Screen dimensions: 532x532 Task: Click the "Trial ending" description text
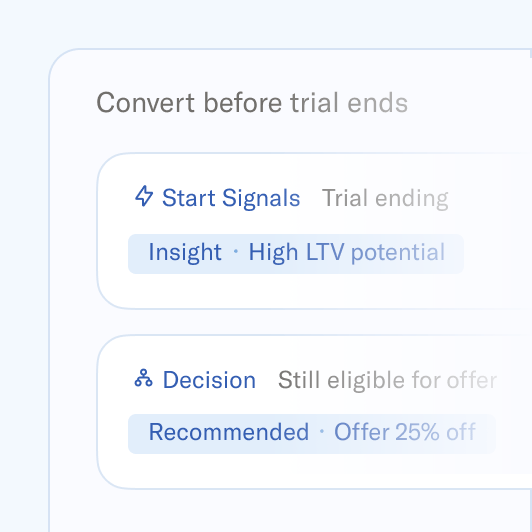(385, 198)
